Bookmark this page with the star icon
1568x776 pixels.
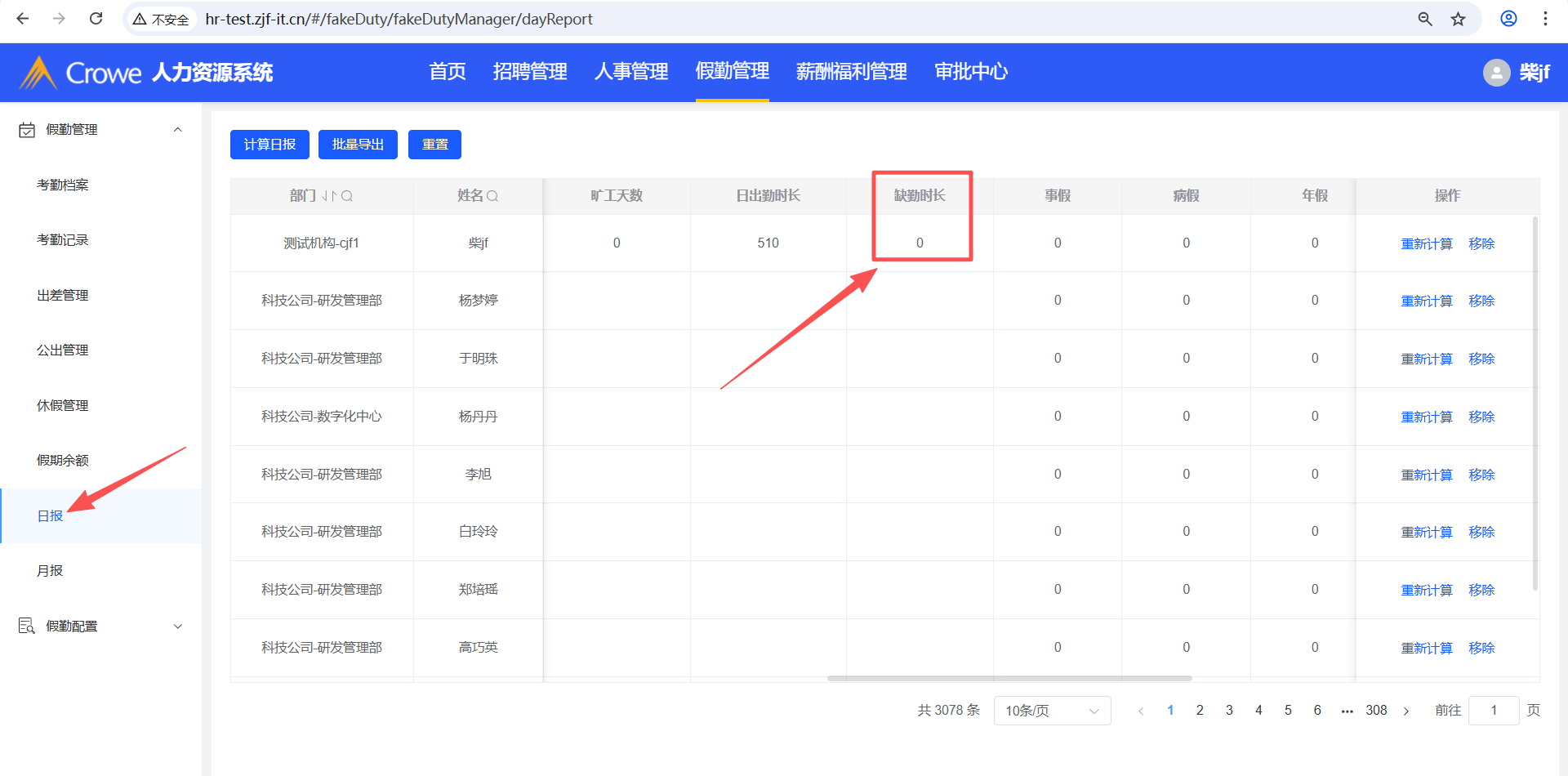(x=1458, y=19)
